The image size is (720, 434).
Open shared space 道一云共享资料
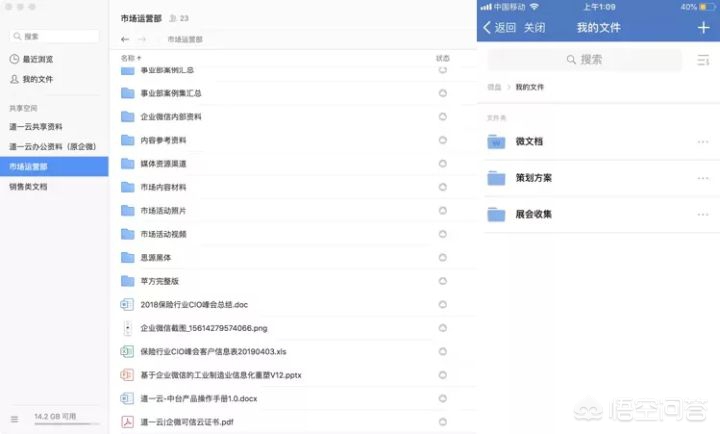click(x=36, y=127)
